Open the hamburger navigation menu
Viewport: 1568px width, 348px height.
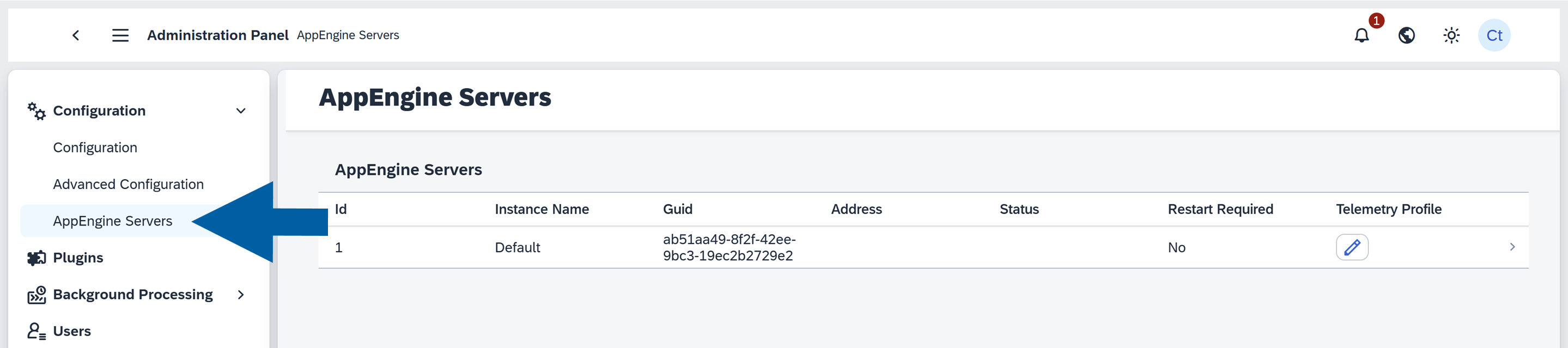point(120,35)
